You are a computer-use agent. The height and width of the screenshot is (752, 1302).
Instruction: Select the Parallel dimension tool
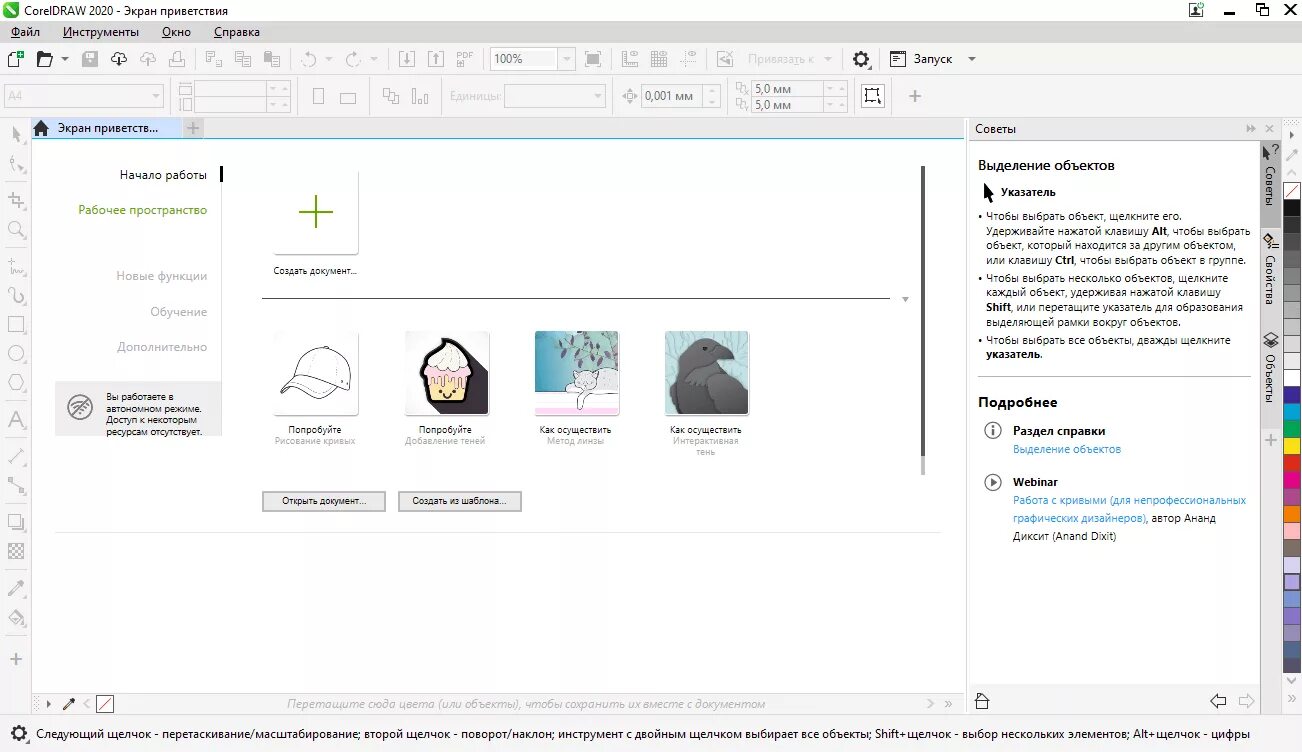(x=16, y=455)
